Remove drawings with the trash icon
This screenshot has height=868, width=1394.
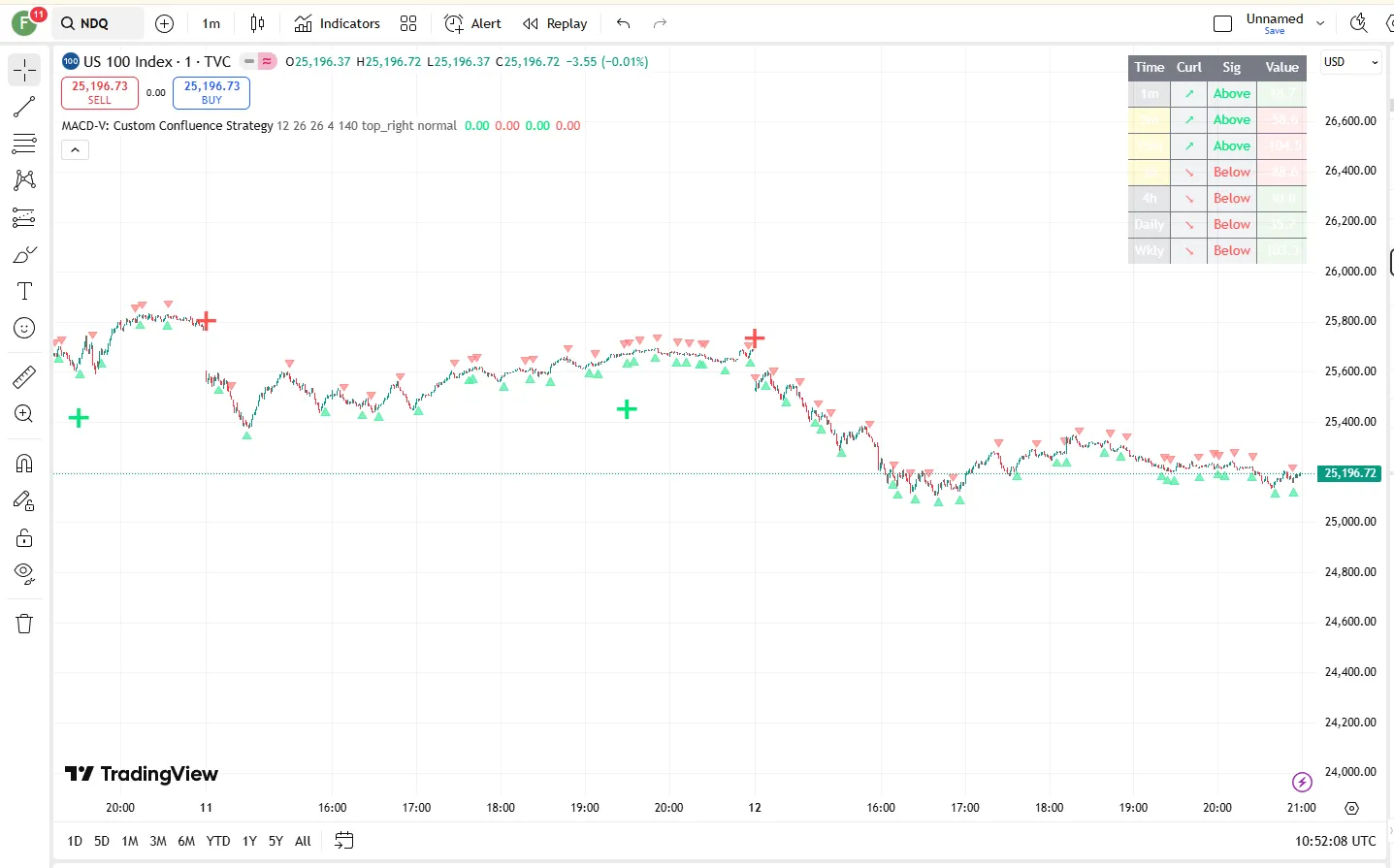24,624
